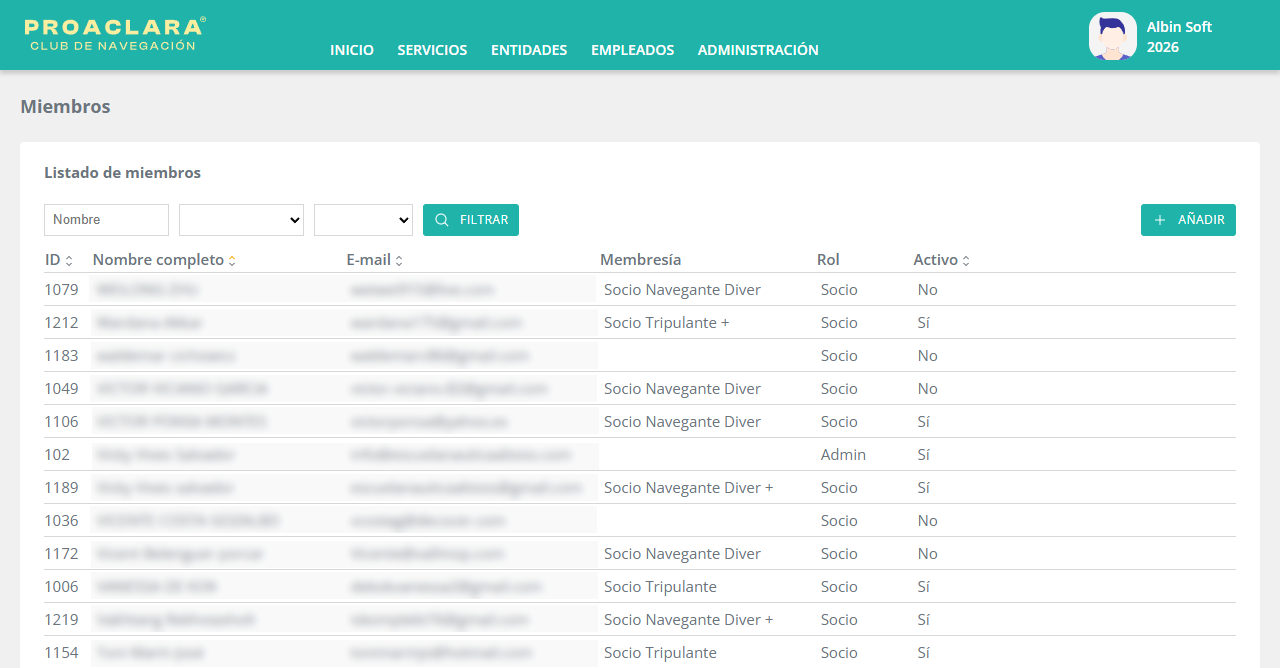This screenshot has height=668, width=1280.
Task: Sort by E-mail column arrows
Action: pos(399,261)
